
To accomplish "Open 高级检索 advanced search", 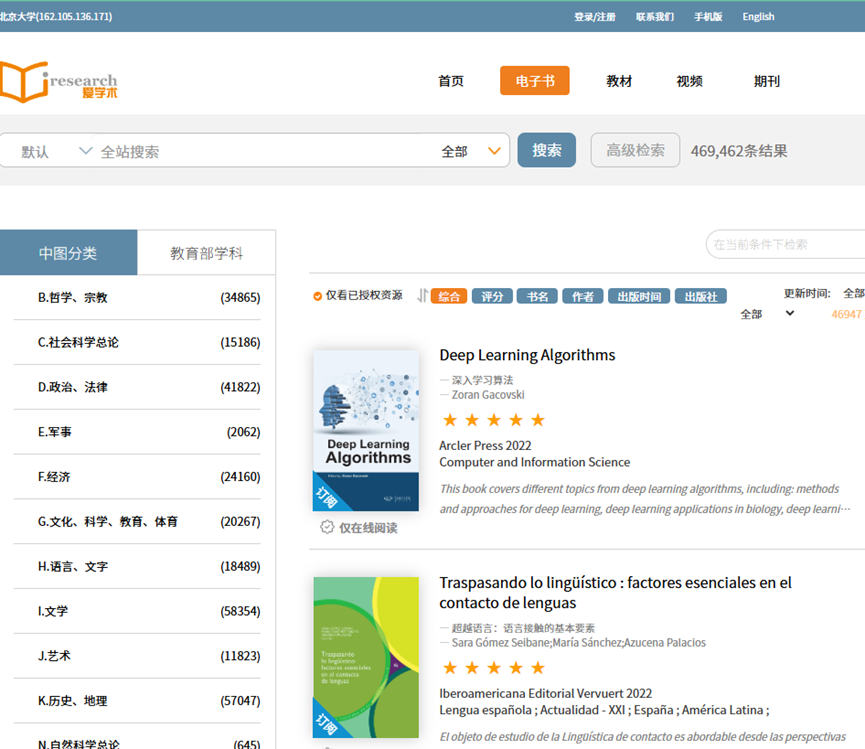I will [635, 150].
